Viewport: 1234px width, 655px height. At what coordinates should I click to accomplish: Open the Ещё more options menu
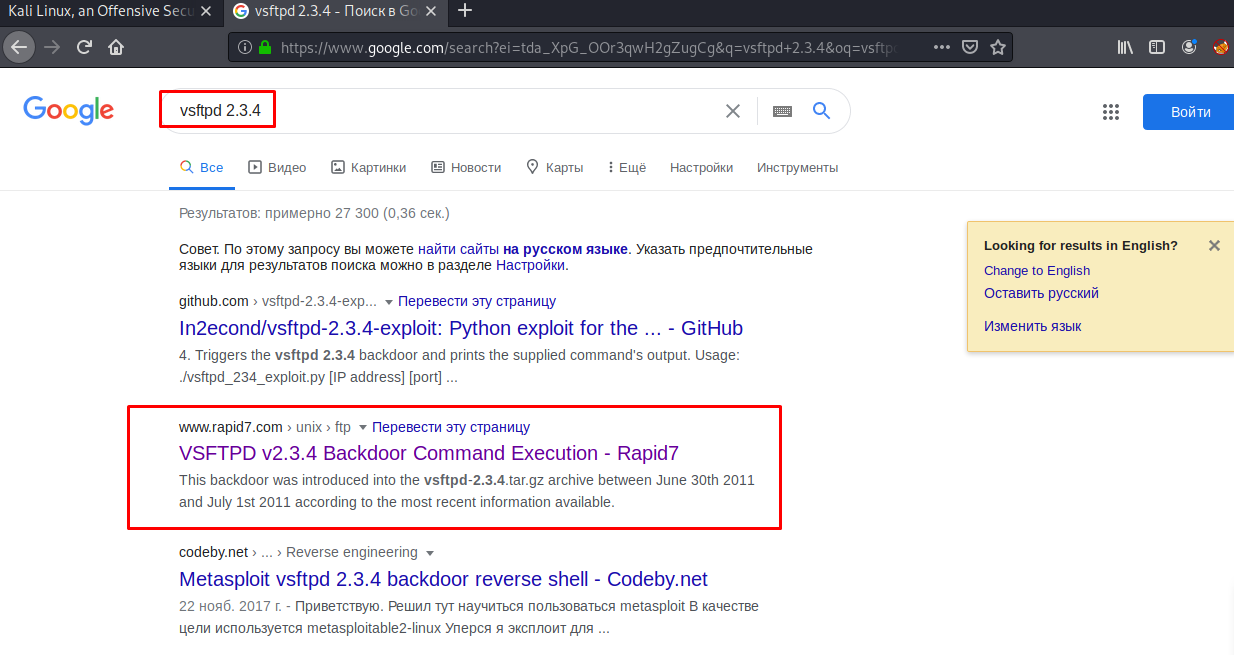coord(627,168)
